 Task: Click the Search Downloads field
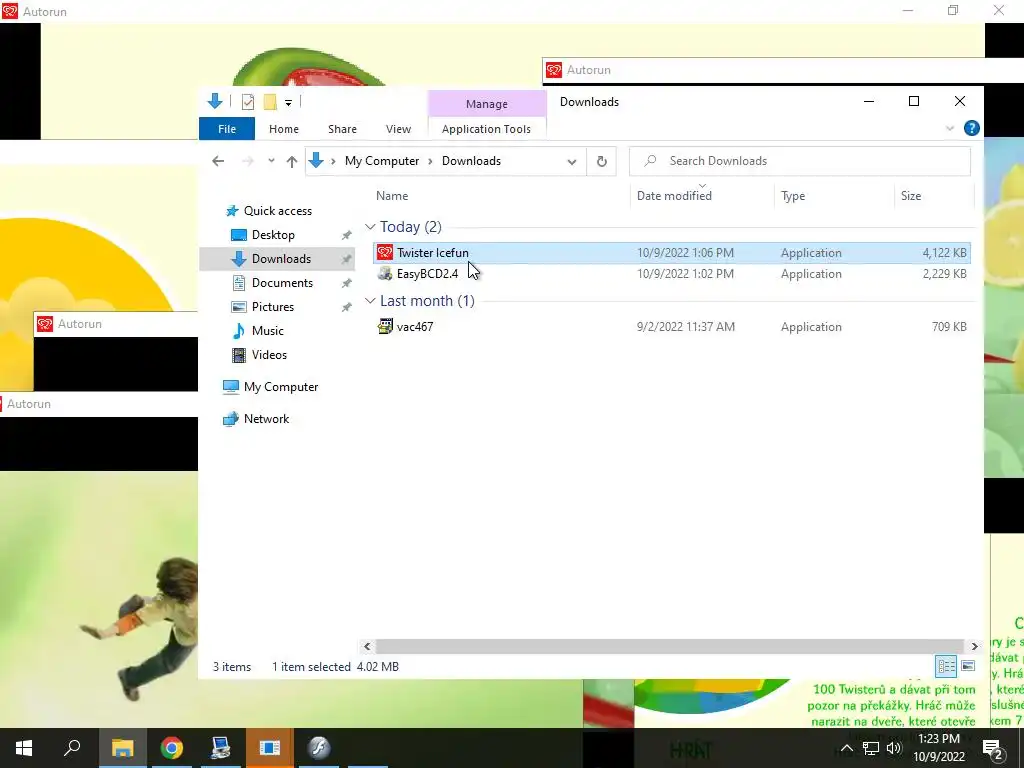point(799,161)
